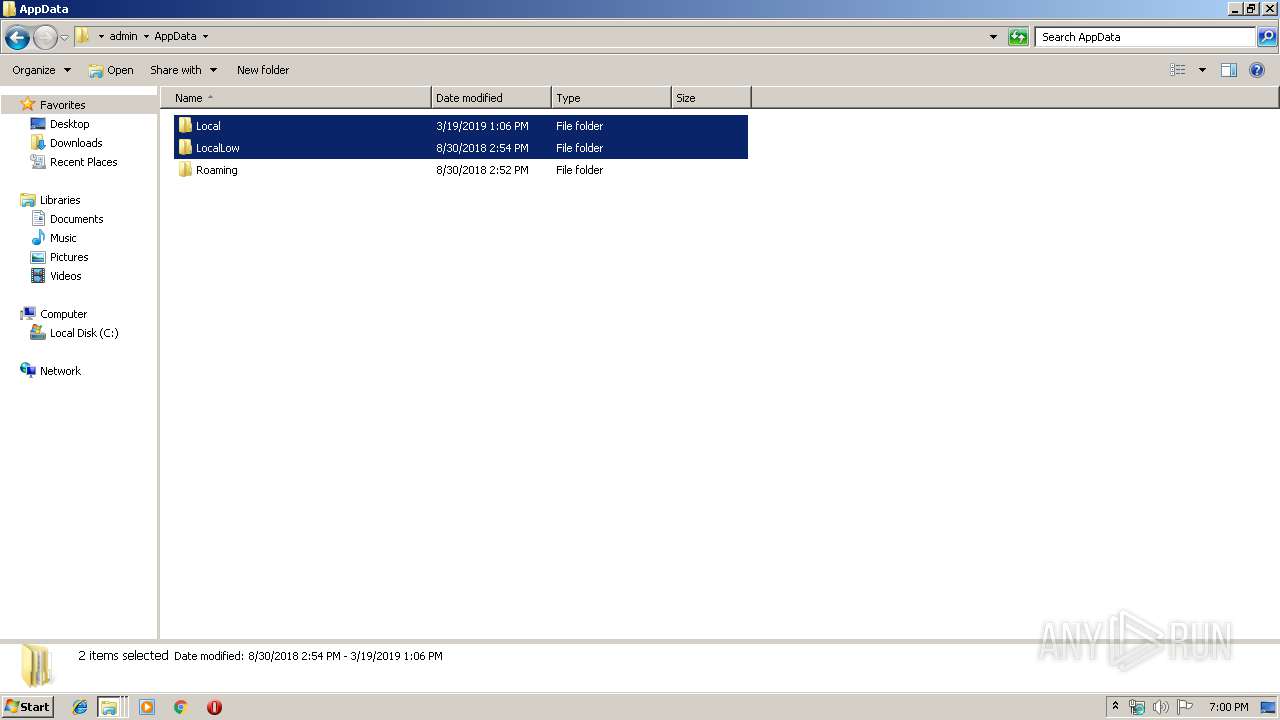The height and width of the screenshot is (720, 1280).
Task: Open the selected folders with Open
Action: [111, 70]
